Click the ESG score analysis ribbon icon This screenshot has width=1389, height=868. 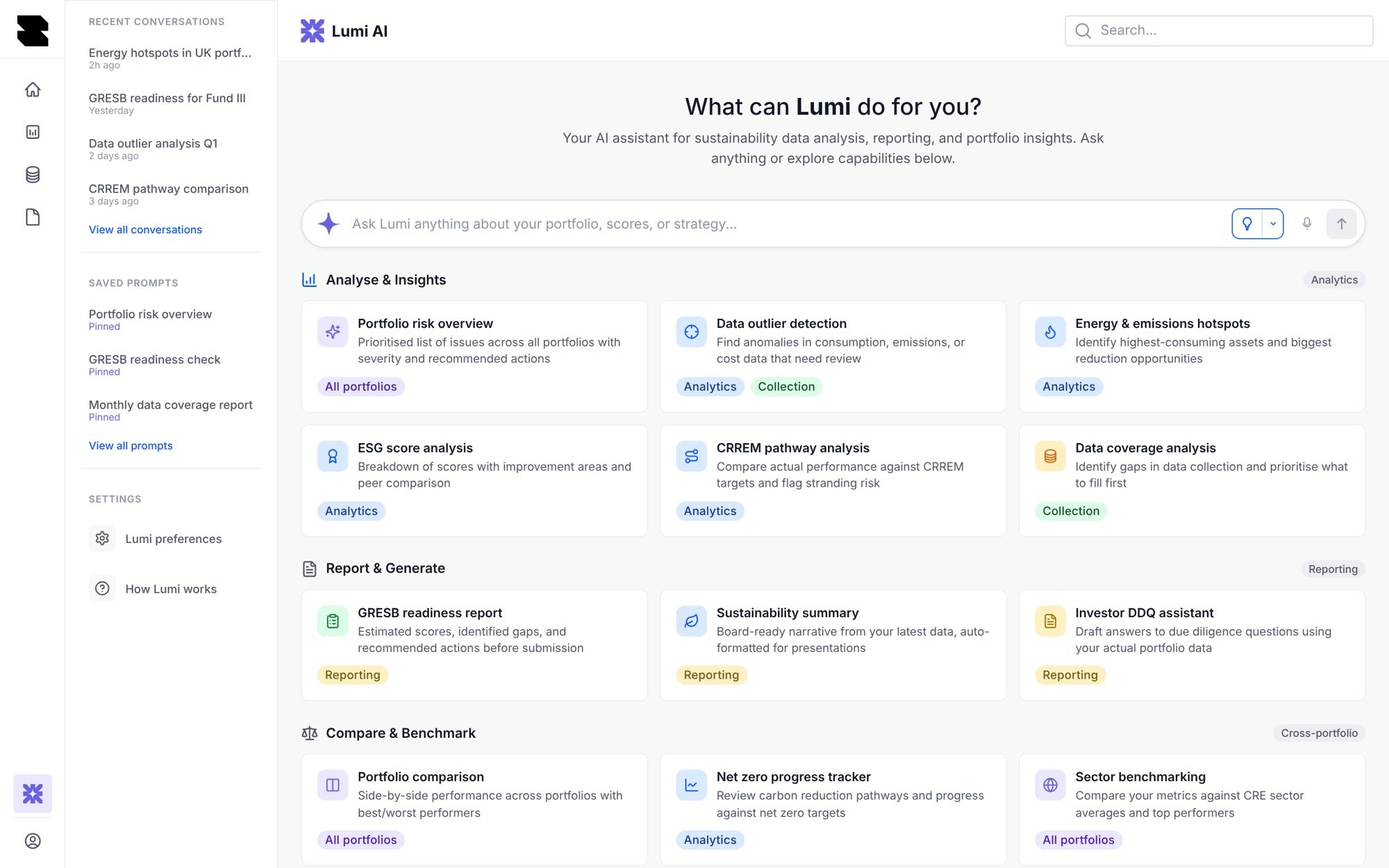tap(333, 456)
